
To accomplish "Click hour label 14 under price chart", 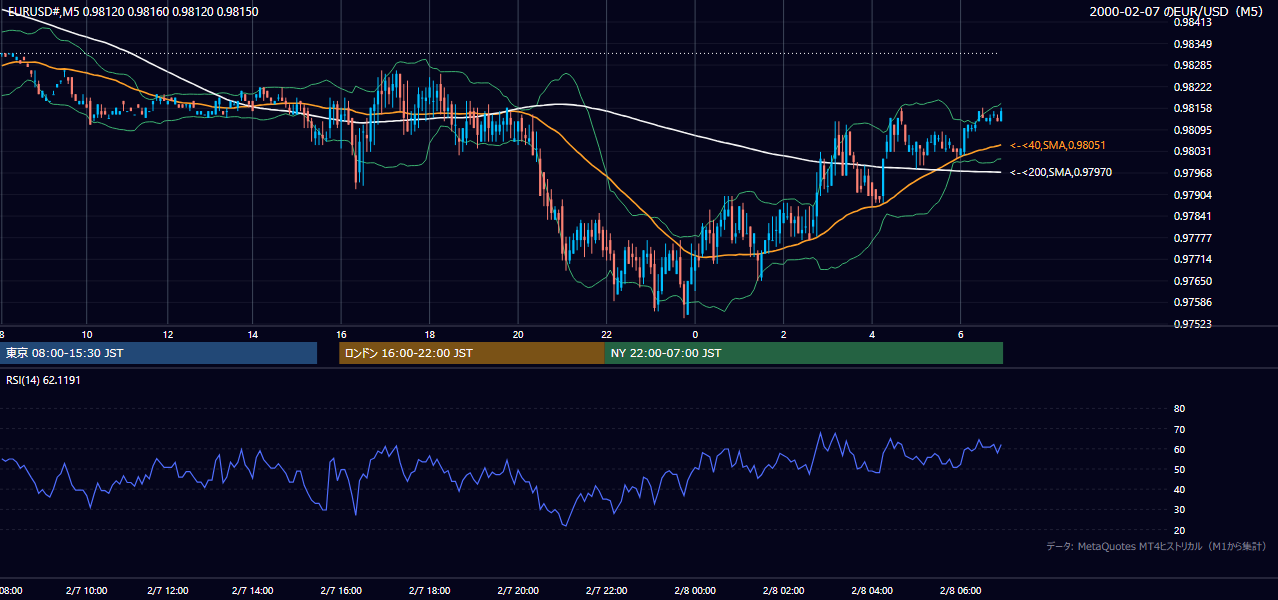I will 253,335.
